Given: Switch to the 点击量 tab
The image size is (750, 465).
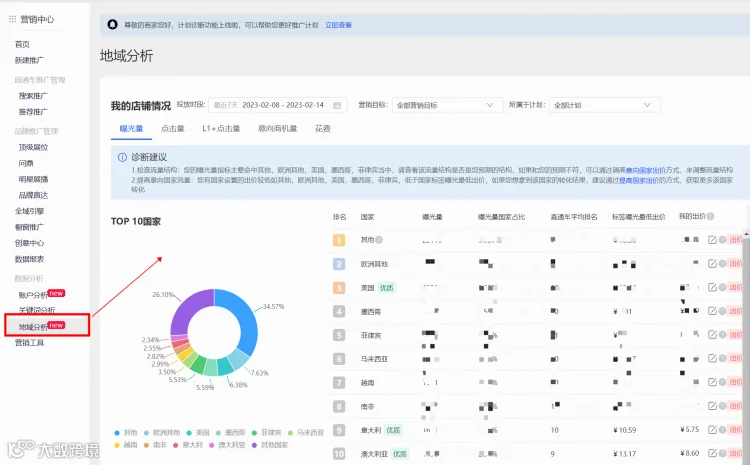Looking at the screenshot, I should 173,129.
